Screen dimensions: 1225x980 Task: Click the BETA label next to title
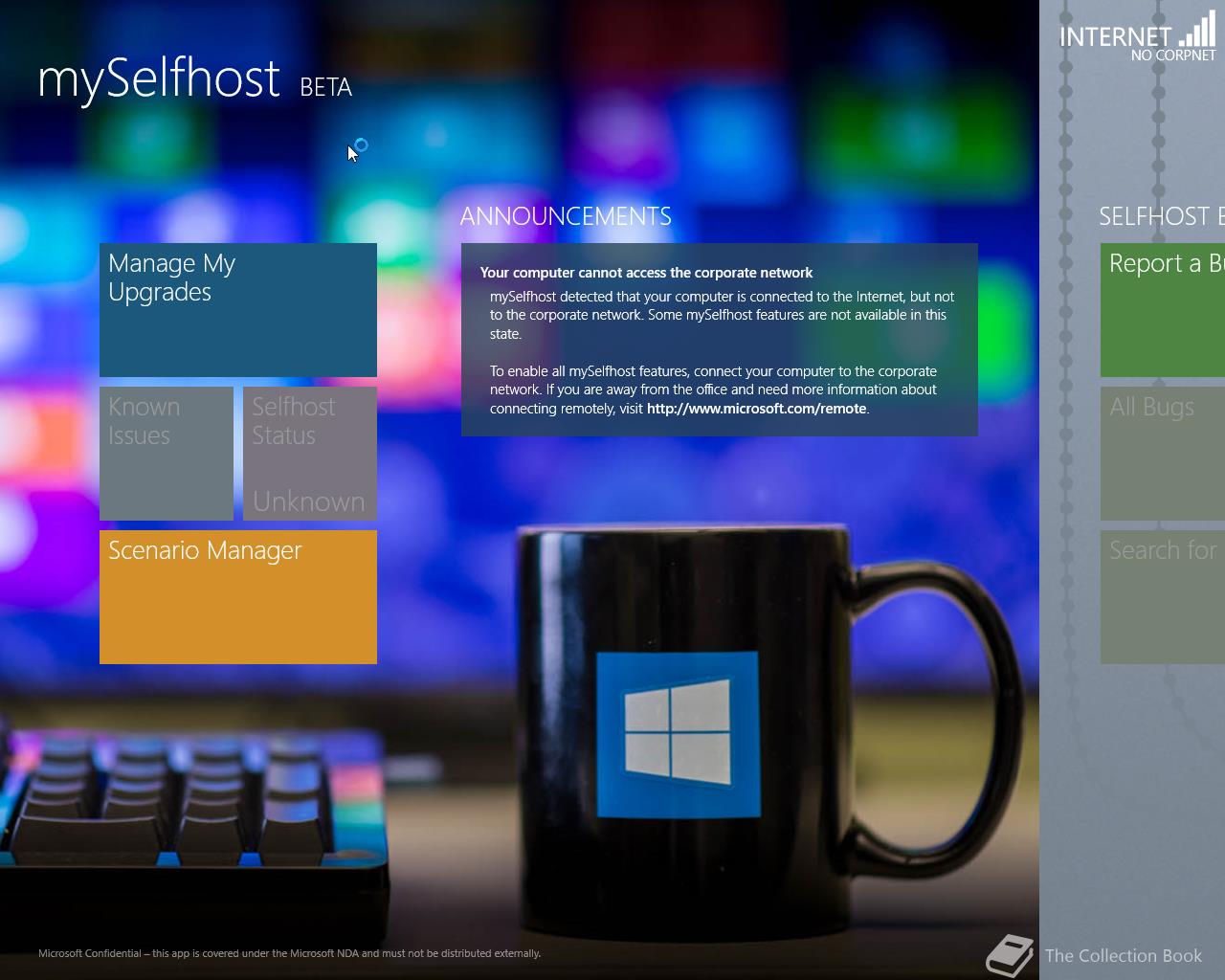point(326,87)
